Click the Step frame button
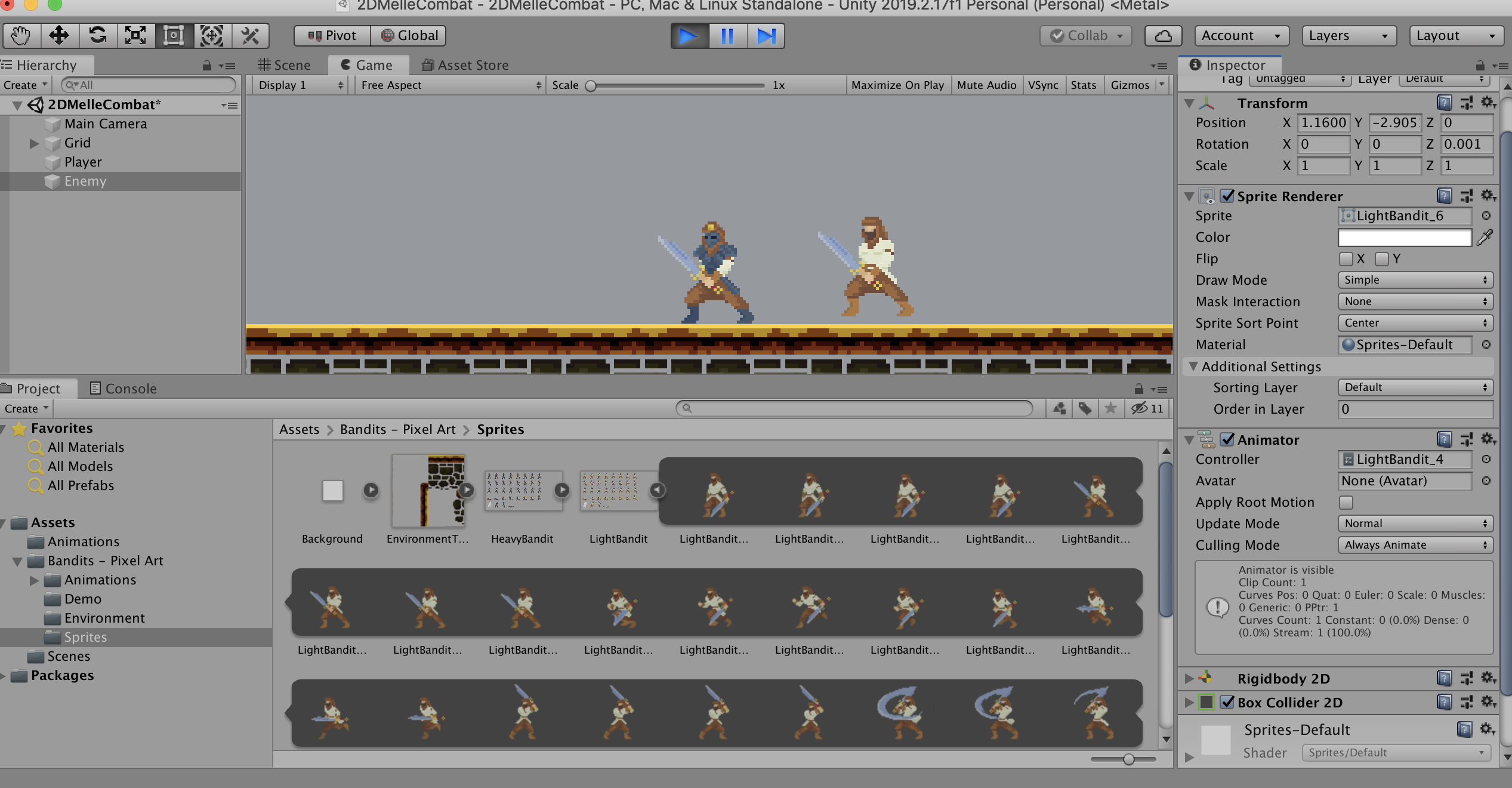 click(x=766, y=36)
